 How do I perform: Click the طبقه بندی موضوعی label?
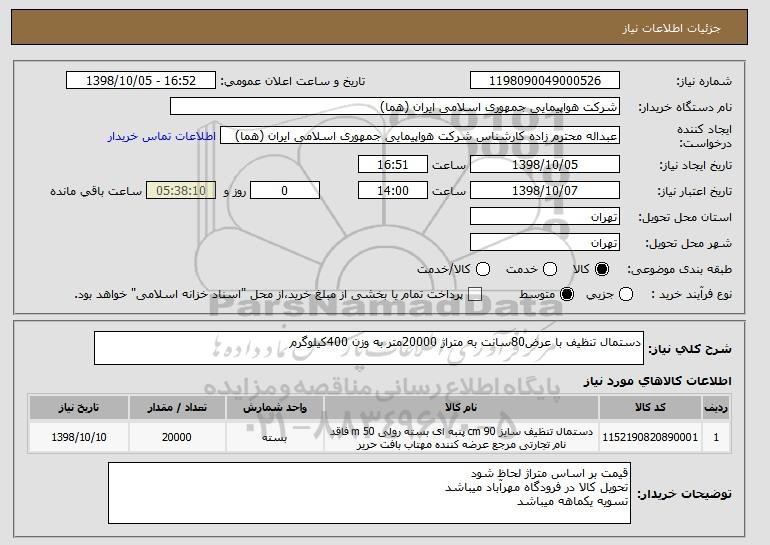point(679,269)
